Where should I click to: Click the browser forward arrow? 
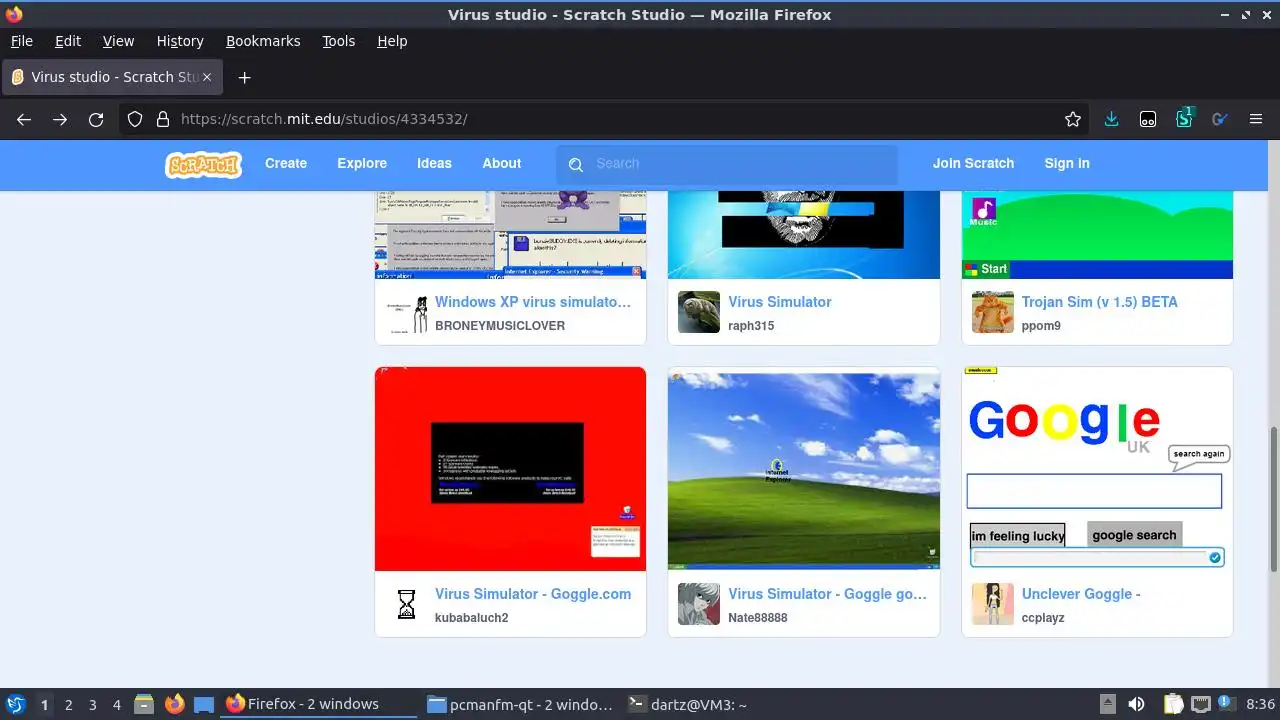[60, 119]
